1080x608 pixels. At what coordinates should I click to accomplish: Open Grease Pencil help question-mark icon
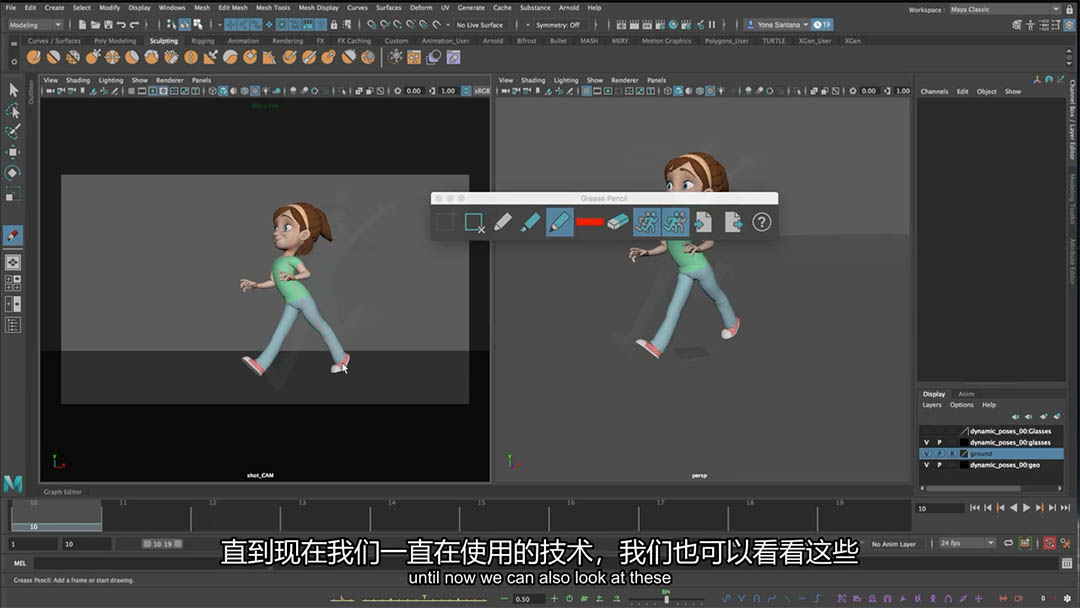pos(761,222)
